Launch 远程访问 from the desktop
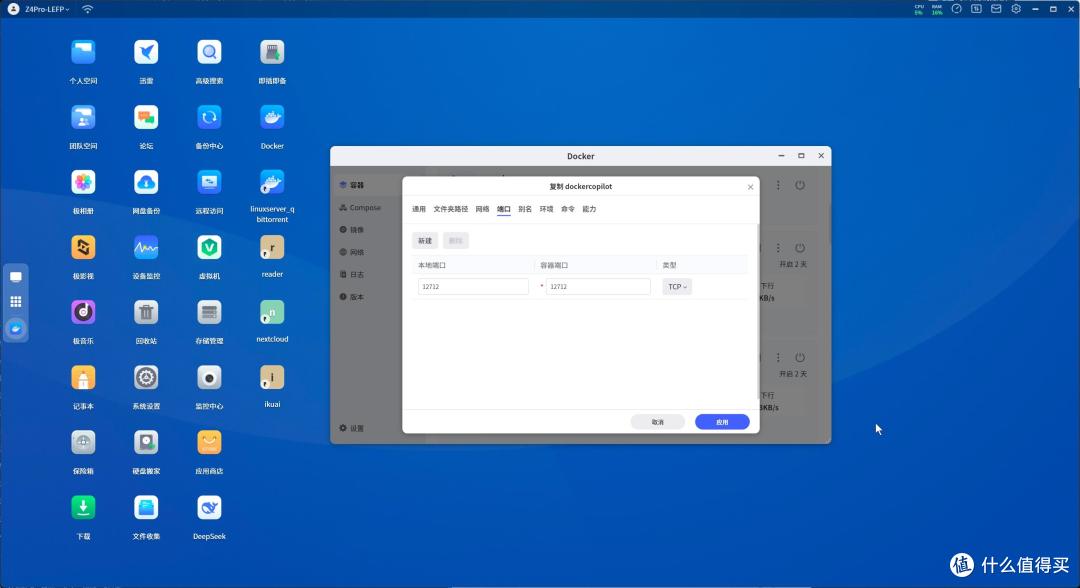 (x=209, y=182)
